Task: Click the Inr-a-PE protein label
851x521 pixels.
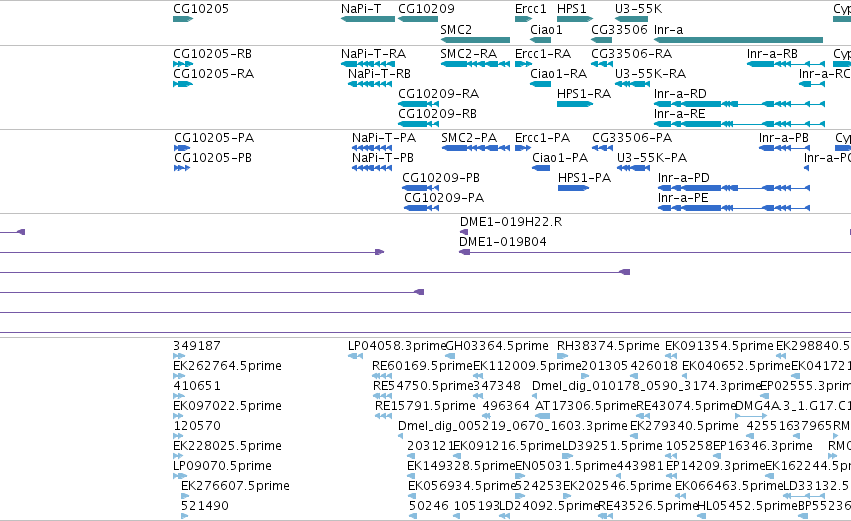Action: click(x=683, y=198)
